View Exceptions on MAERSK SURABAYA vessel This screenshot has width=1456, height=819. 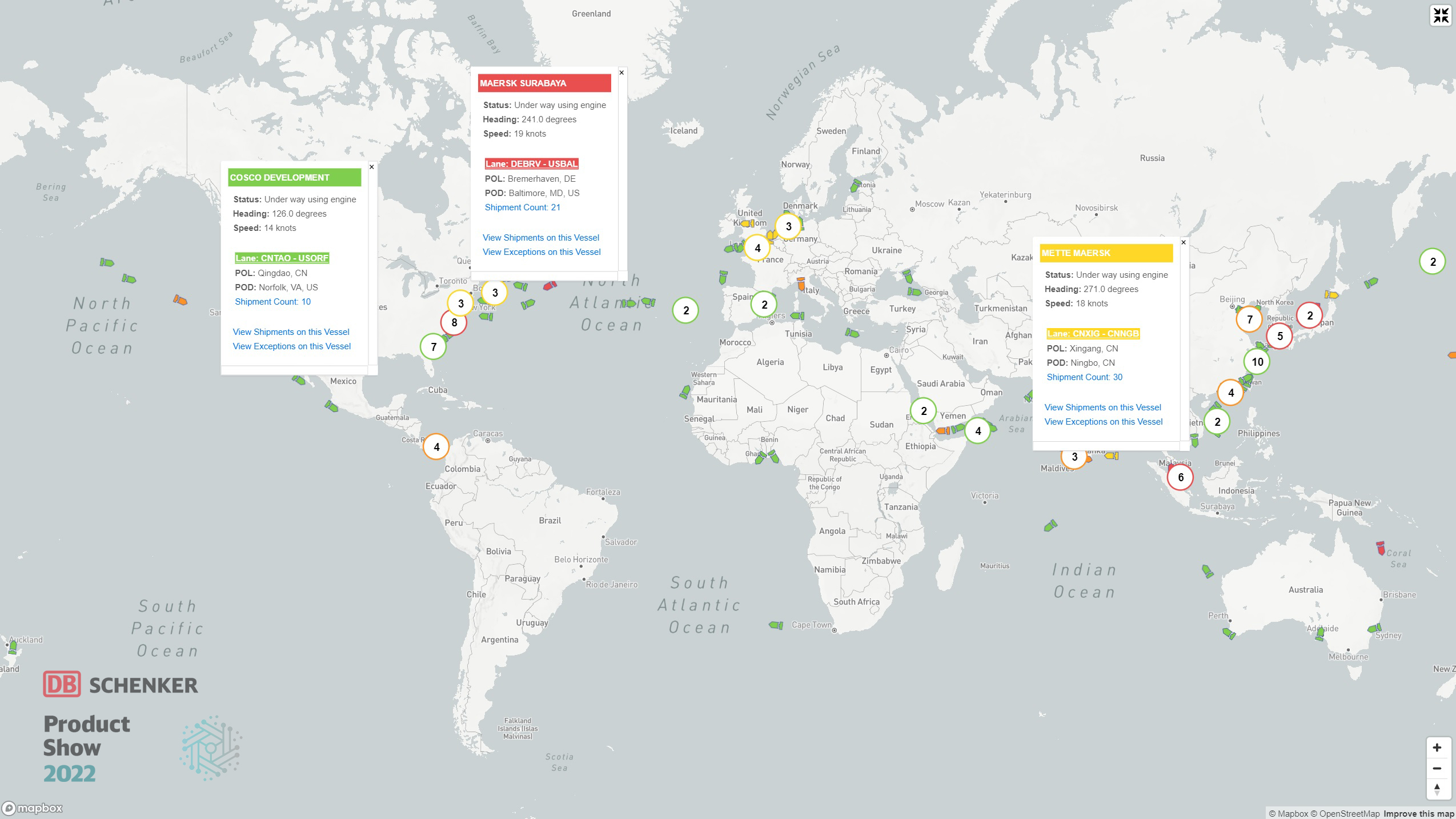(x=542, y=252)
